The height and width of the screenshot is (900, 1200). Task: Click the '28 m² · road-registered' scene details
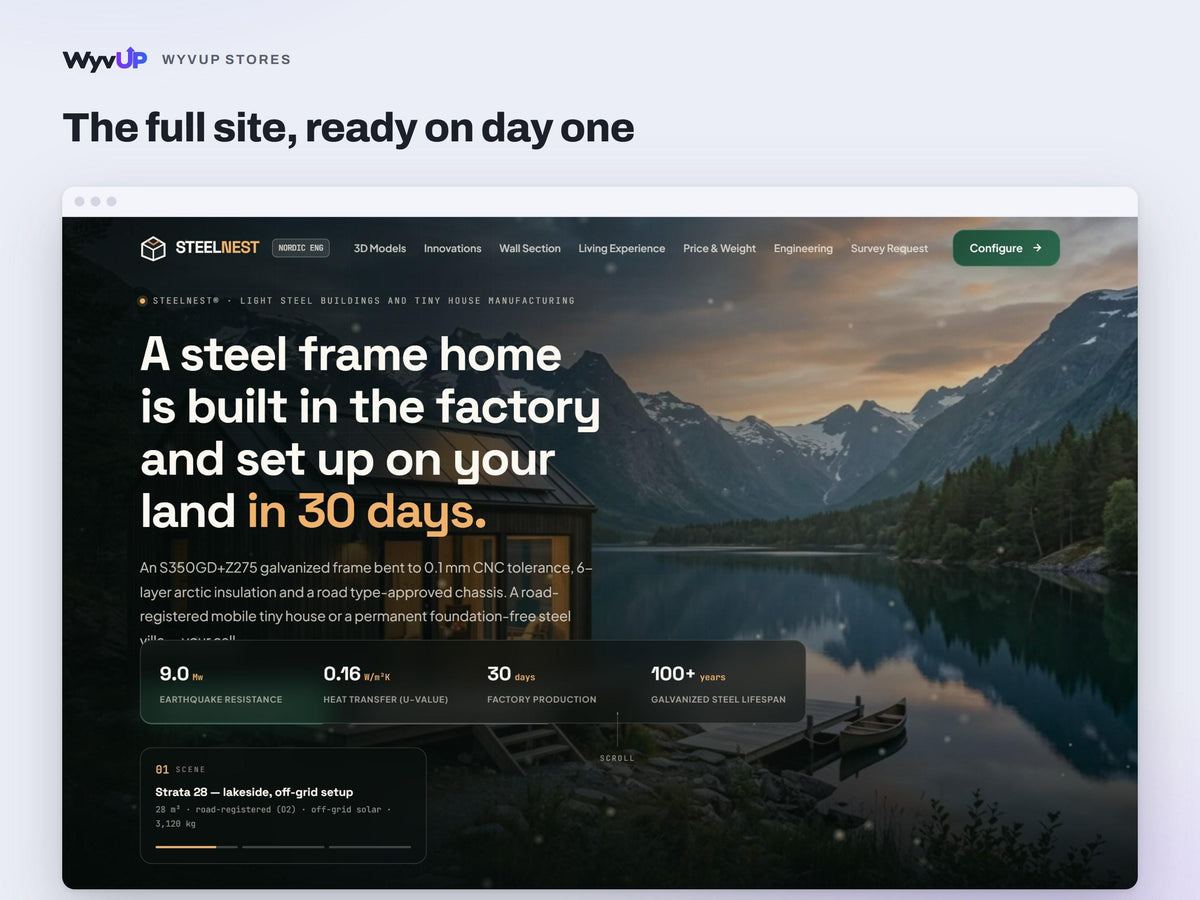[x=273, y=816]
